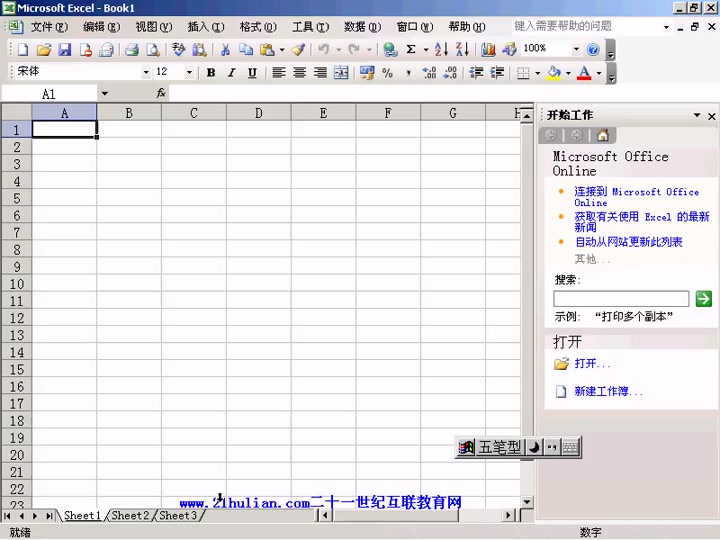The width and height of the screenshot is (720, 540).
Task: Open the 格式 (Format) menu
Action: pyautogui.click(x=258, y=27)
